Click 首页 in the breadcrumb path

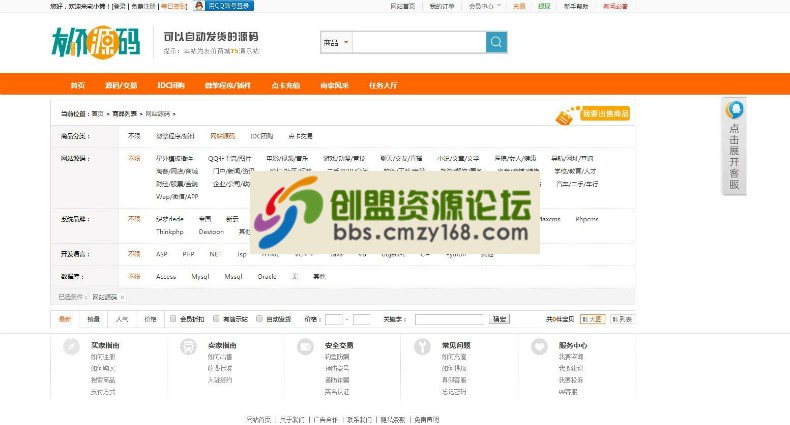(x=97, y=114)
